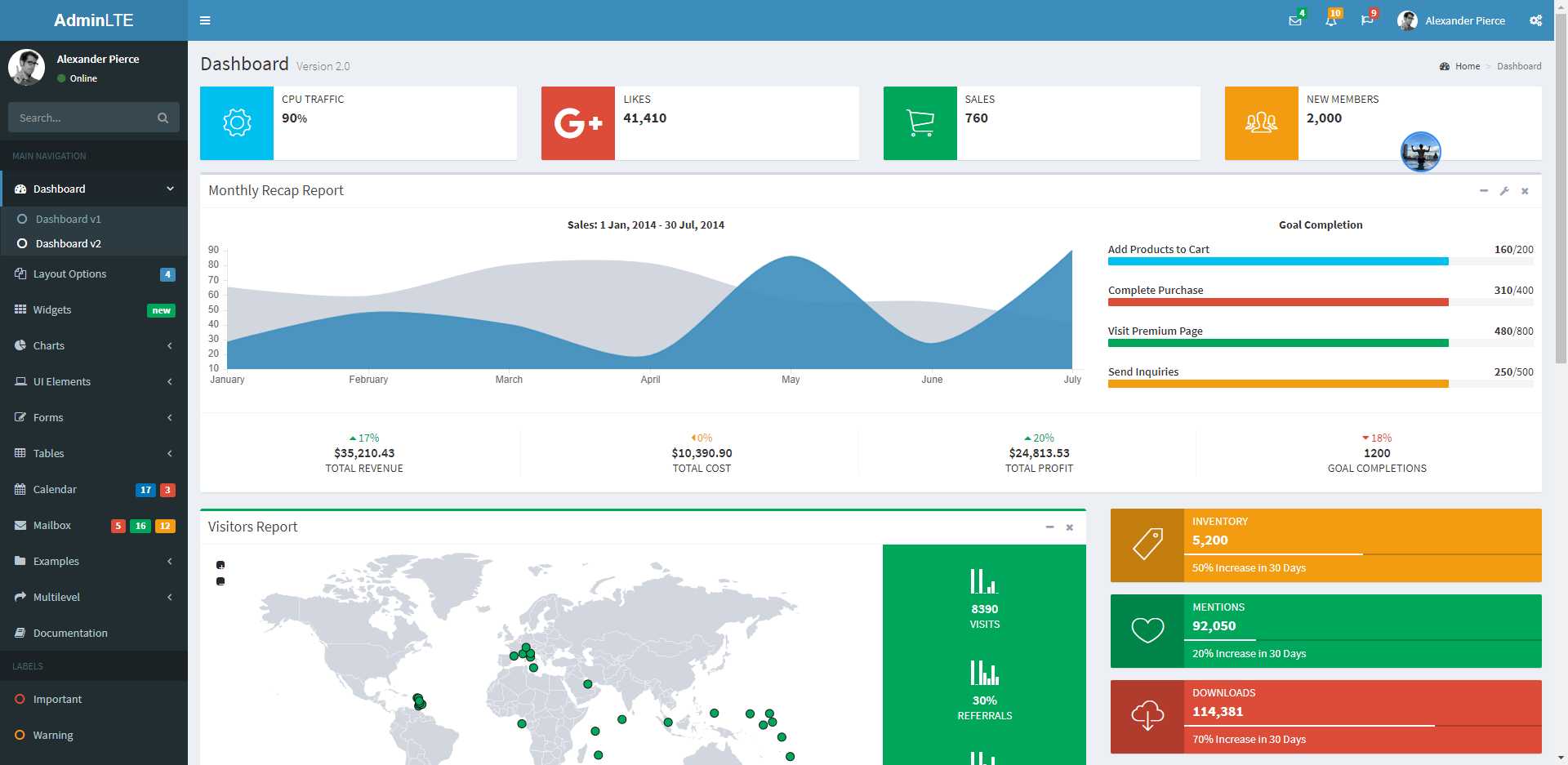Open Monthly Recap Report wrench options
Viewport: 1568px width, 765px height.
click(1504, 191)
